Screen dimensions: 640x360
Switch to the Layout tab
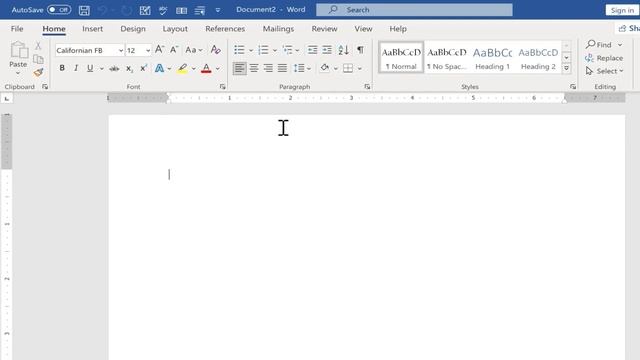(175, 29)
